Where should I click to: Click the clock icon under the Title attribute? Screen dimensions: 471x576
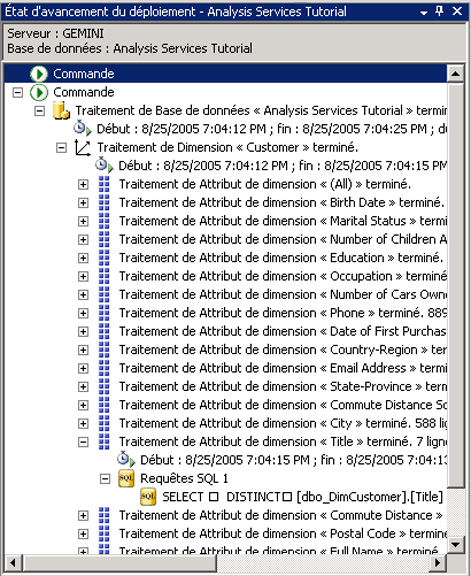[x=126, y=459]
